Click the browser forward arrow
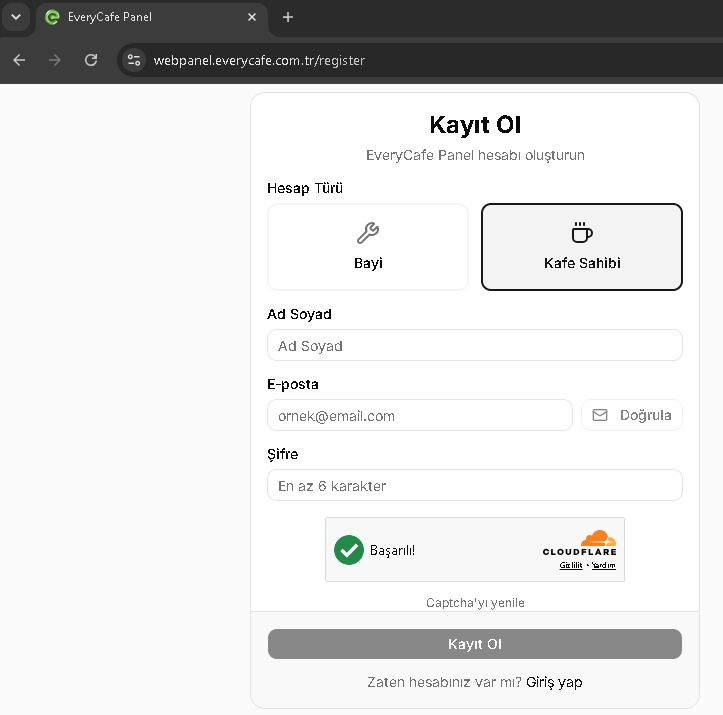 tap(54, 60)
